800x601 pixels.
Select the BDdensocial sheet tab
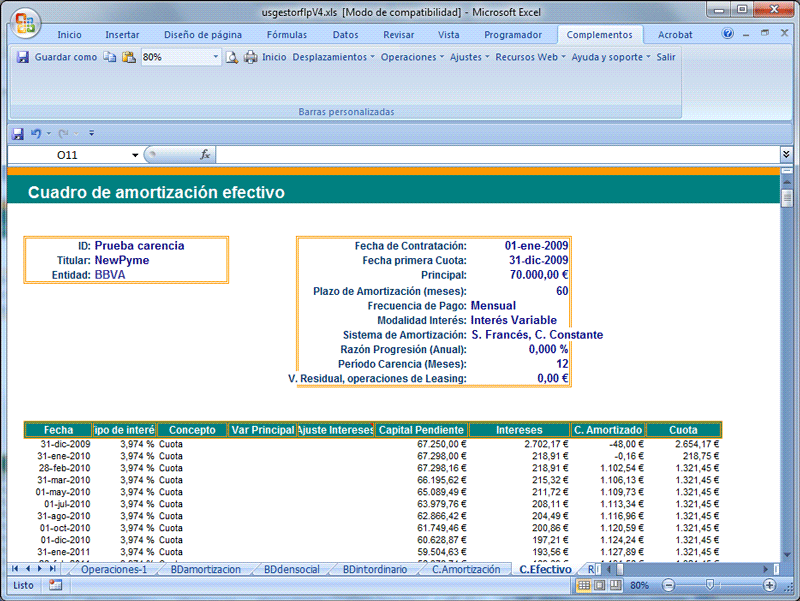pos(291,569)
